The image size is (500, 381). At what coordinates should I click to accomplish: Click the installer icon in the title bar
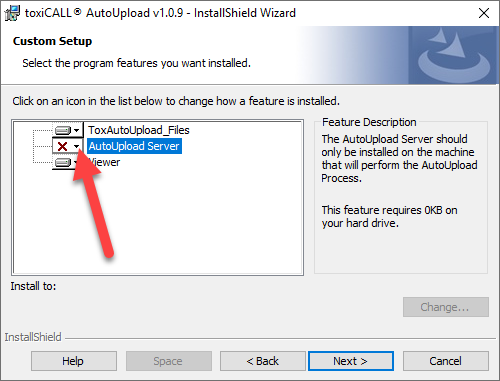[13, 13]
